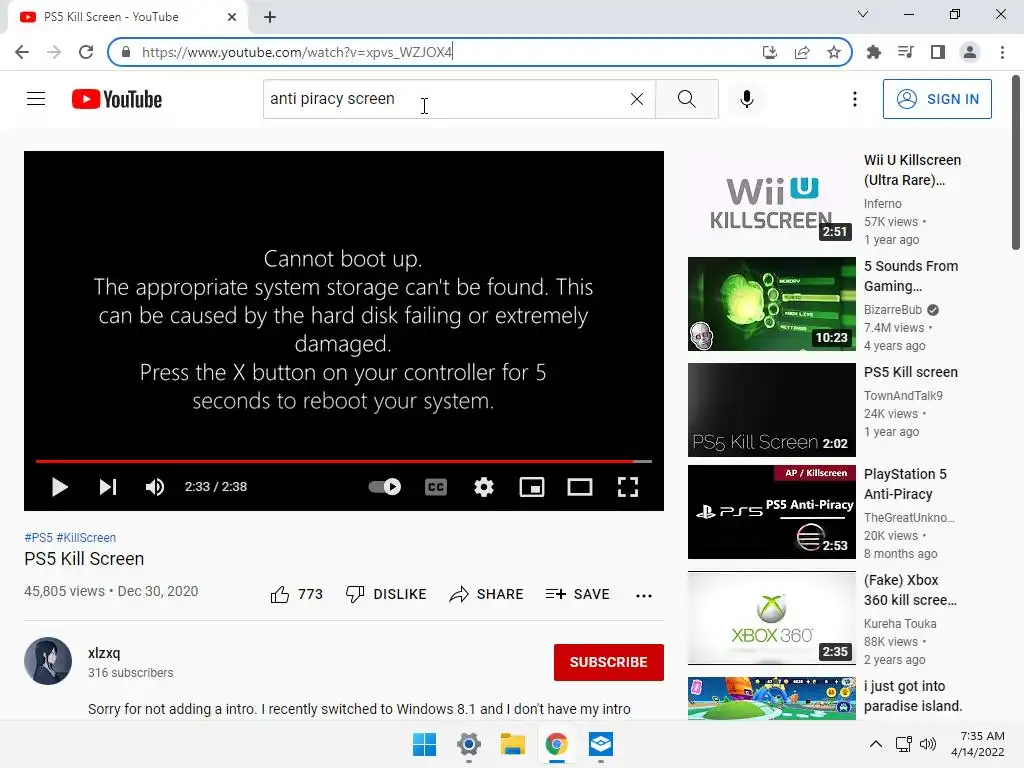1024x768 pixels.
Task: Clear the search box with the X
Action: [637, 99]
